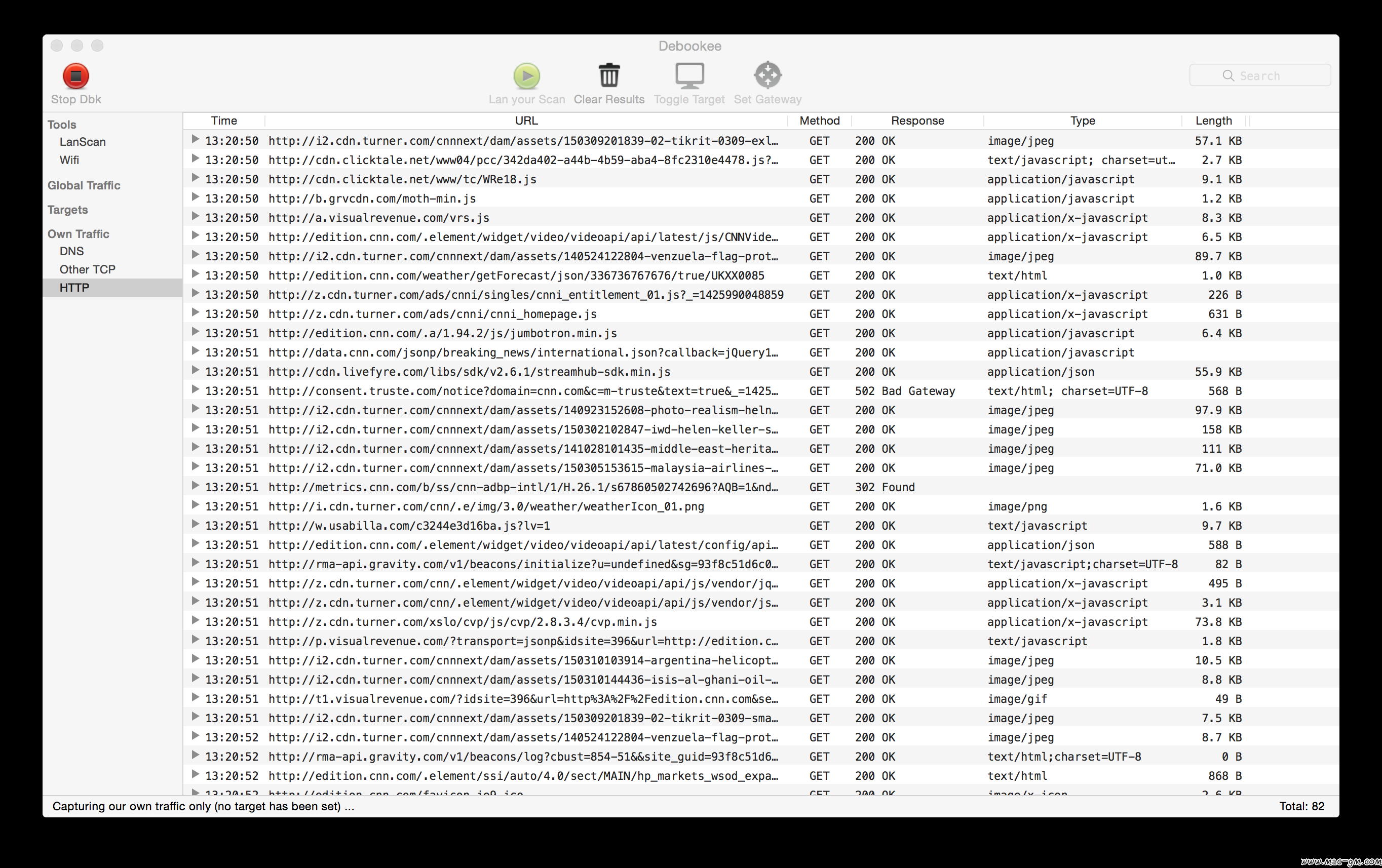Sort by the Response column header
The width and height of the screenshot is (1382, 868).
(917, 121)
